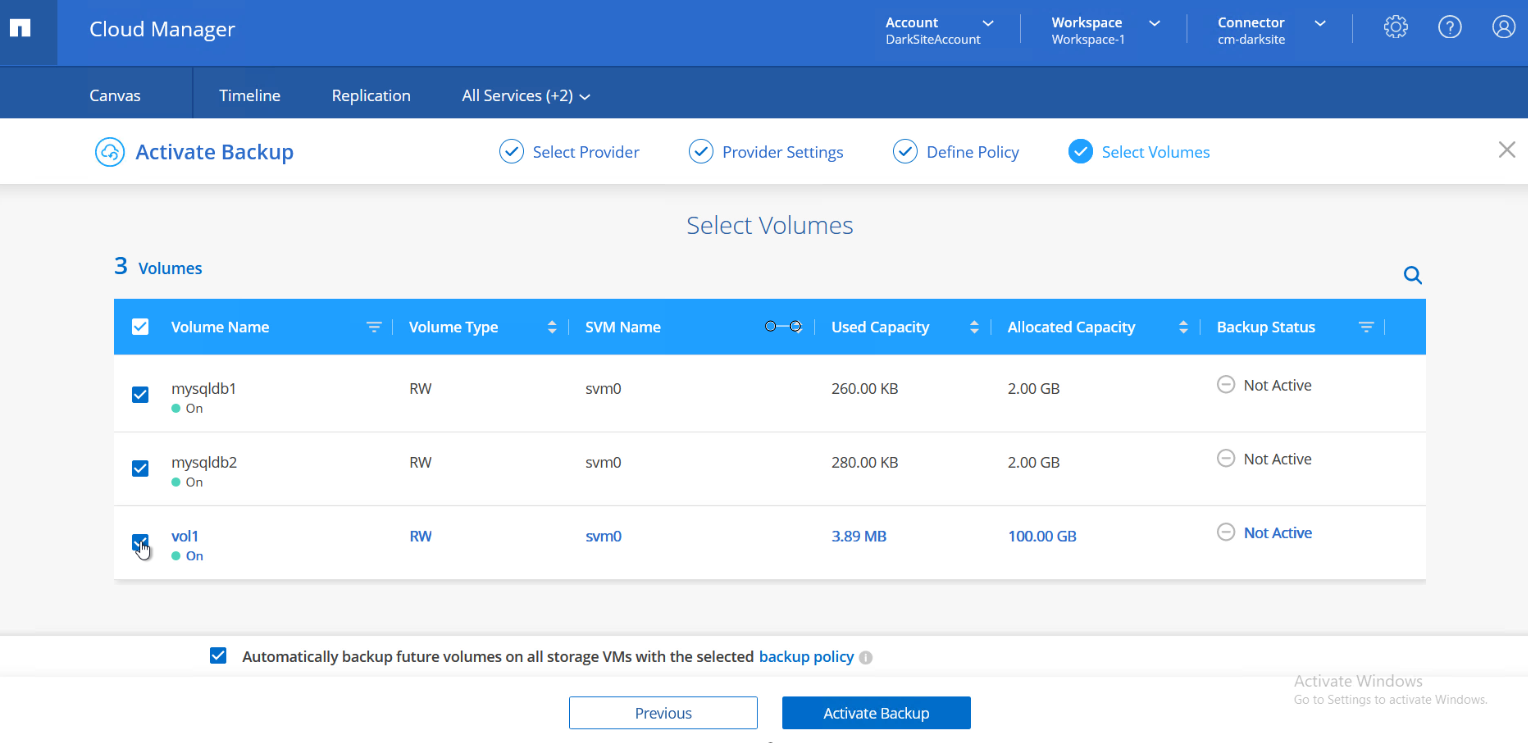
Task: Open the backup policy link
Action: tap(806, 657)
